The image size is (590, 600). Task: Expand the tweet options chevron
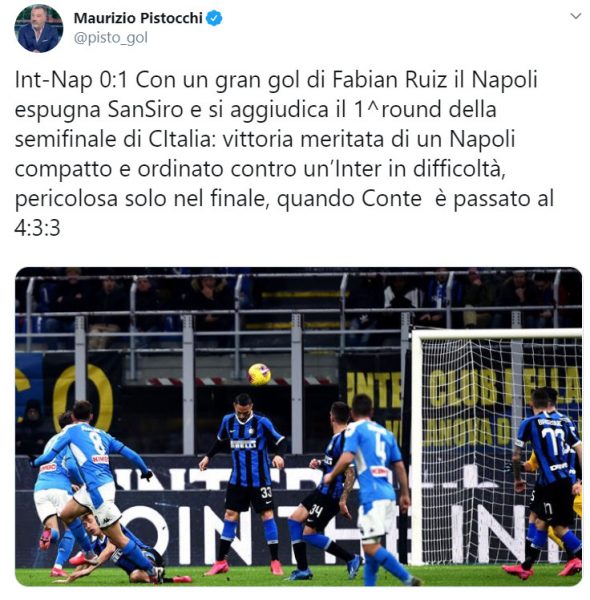tap(575, 16)
